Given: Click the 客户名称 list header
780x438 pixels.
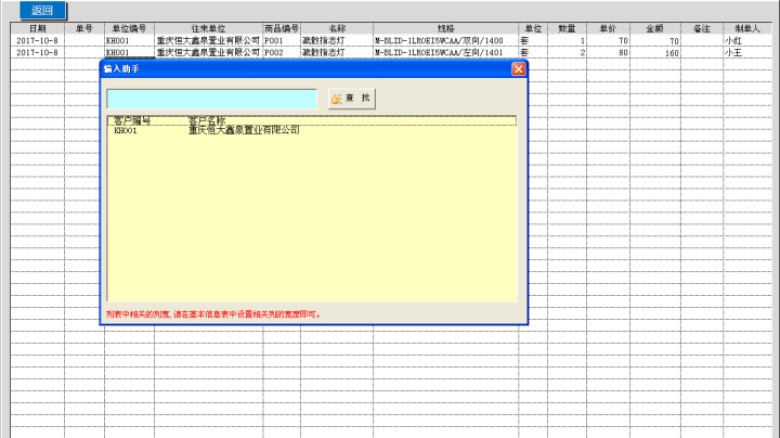Looking at the screenshot, I should pyautogui.click(x=207, y=120).
